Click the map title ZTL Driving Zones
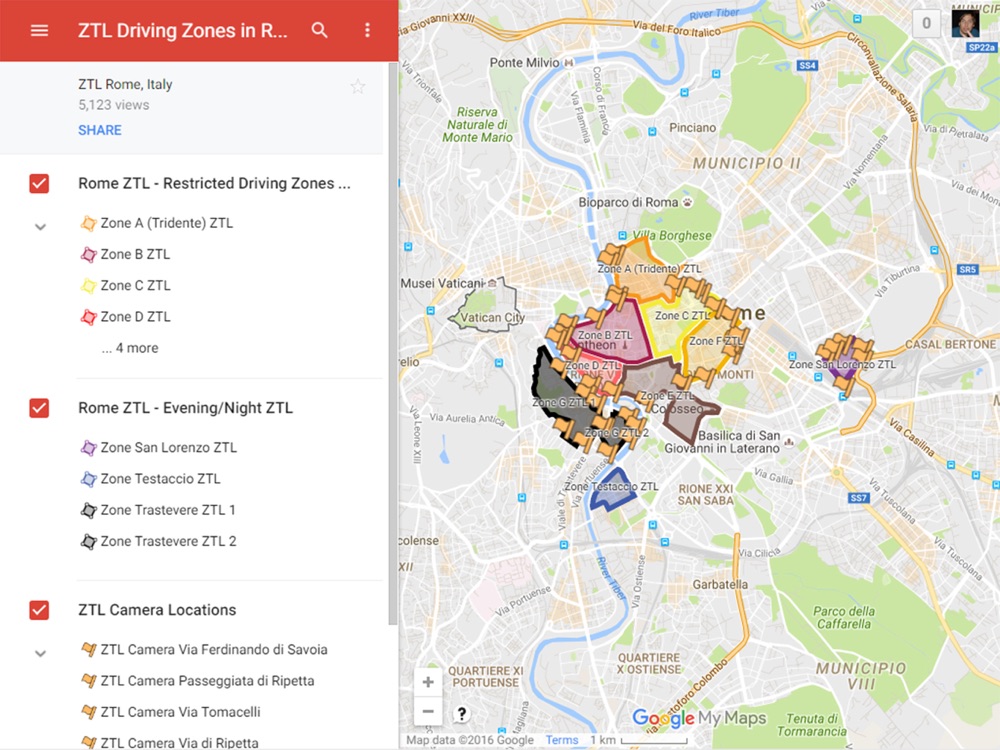The image size is (1000, 750). (182, 31)
